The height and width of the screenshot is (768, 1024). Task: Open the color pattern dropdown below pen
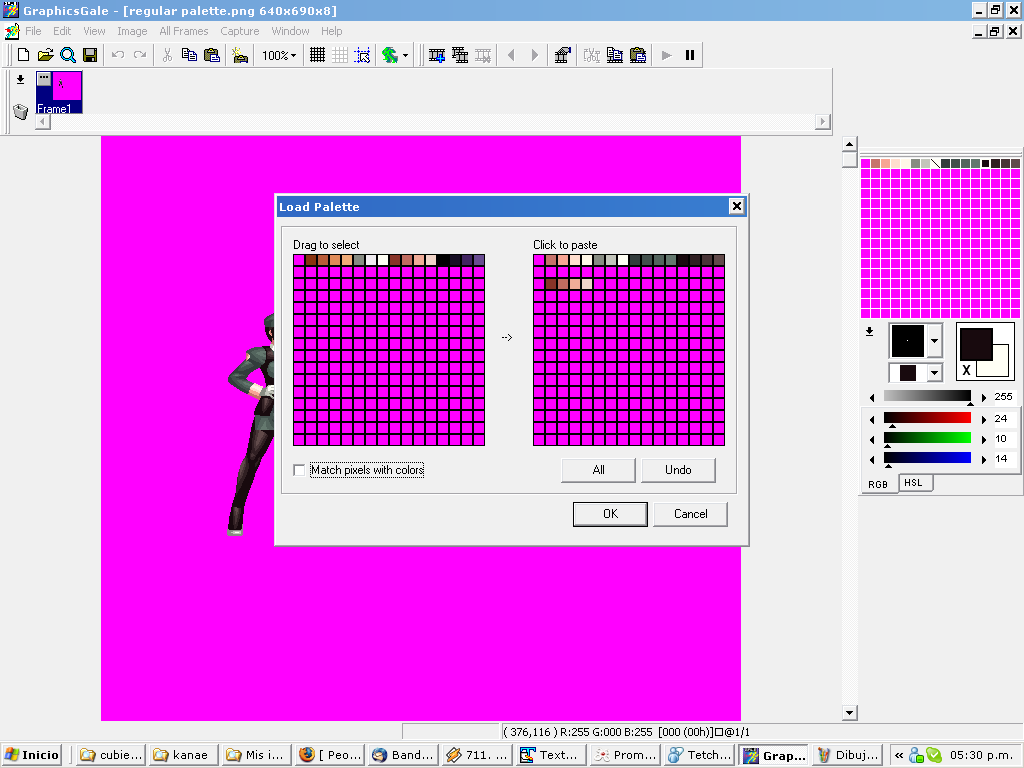tap(934, 373)
